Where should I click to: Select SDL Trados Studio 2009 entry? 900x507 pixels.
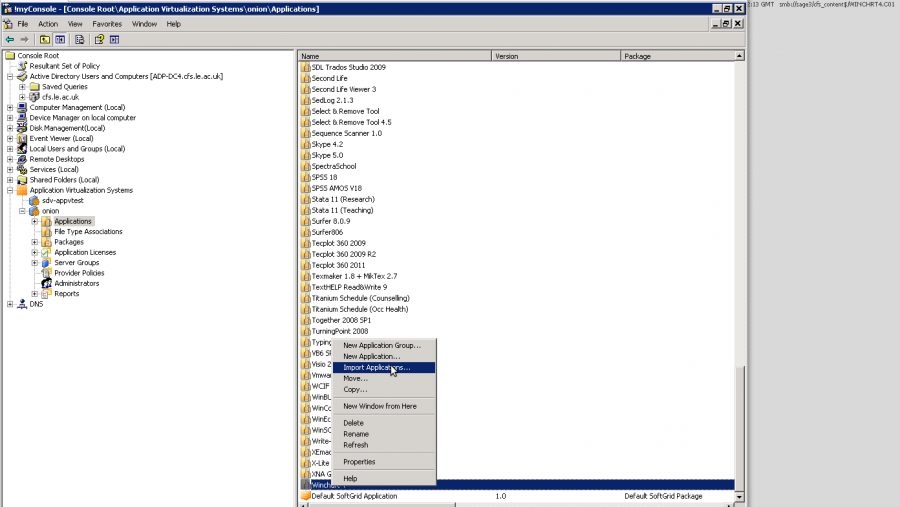point(348,67)
